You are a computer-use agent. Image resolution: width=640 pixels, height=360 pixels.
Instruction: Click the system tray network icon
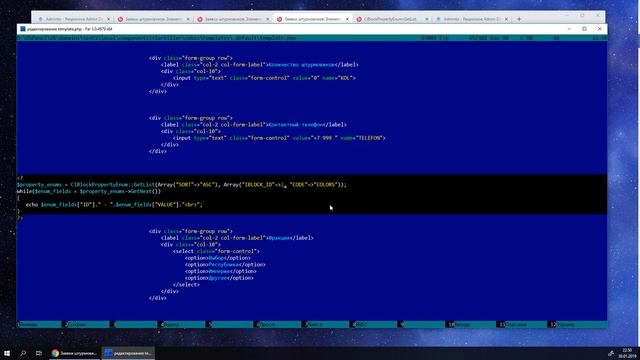click(x=611, y=353)
